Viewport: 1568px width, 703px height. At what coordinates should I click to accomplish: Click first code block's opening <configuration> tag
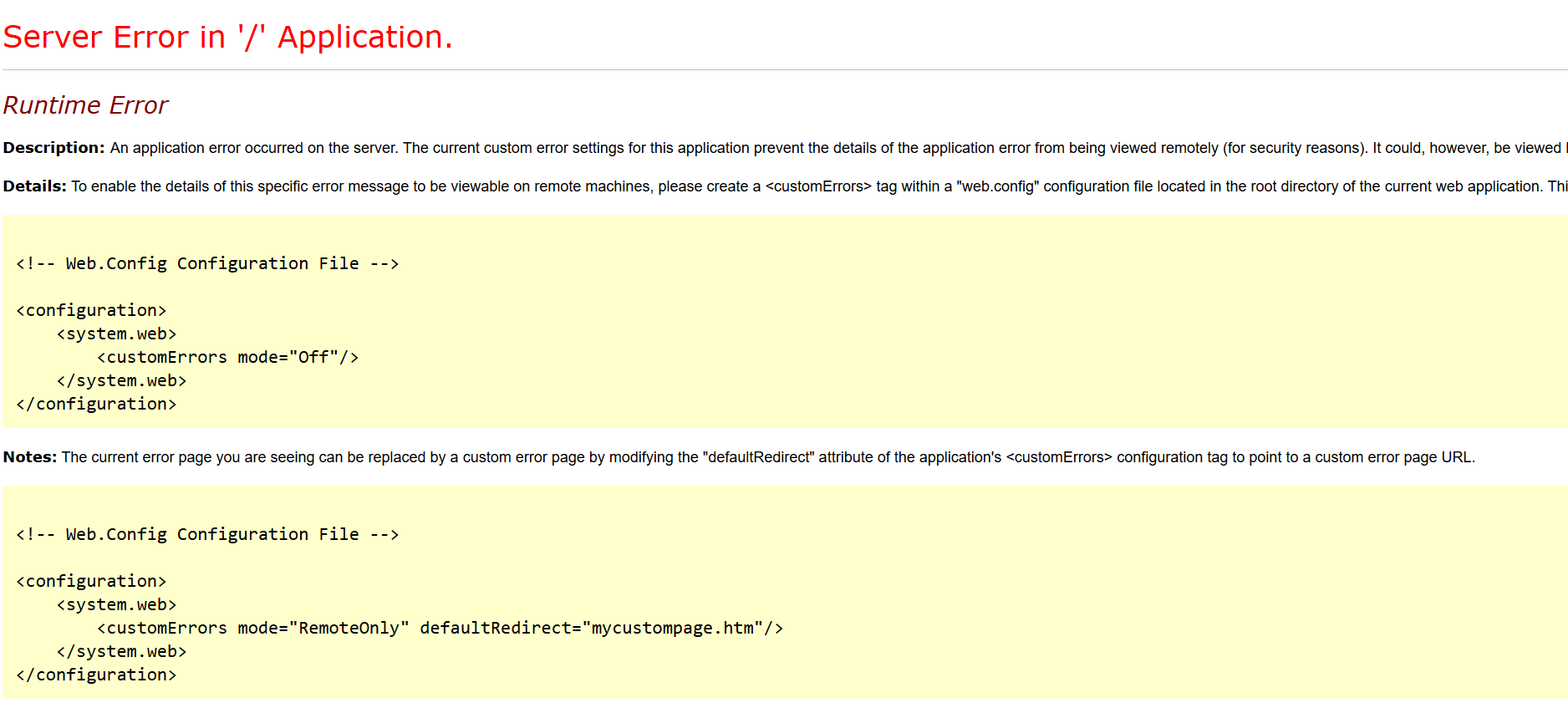point(91,310)
